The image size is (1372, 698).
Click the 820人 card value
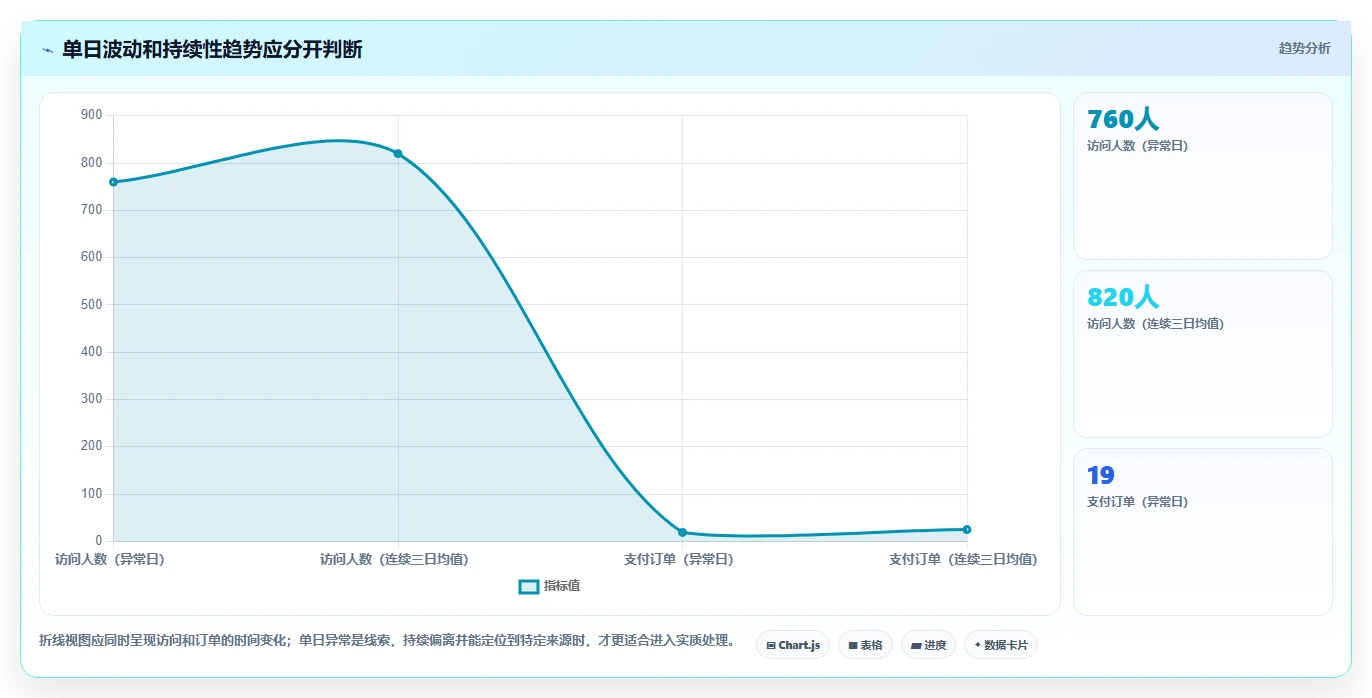pos(1123,297)
